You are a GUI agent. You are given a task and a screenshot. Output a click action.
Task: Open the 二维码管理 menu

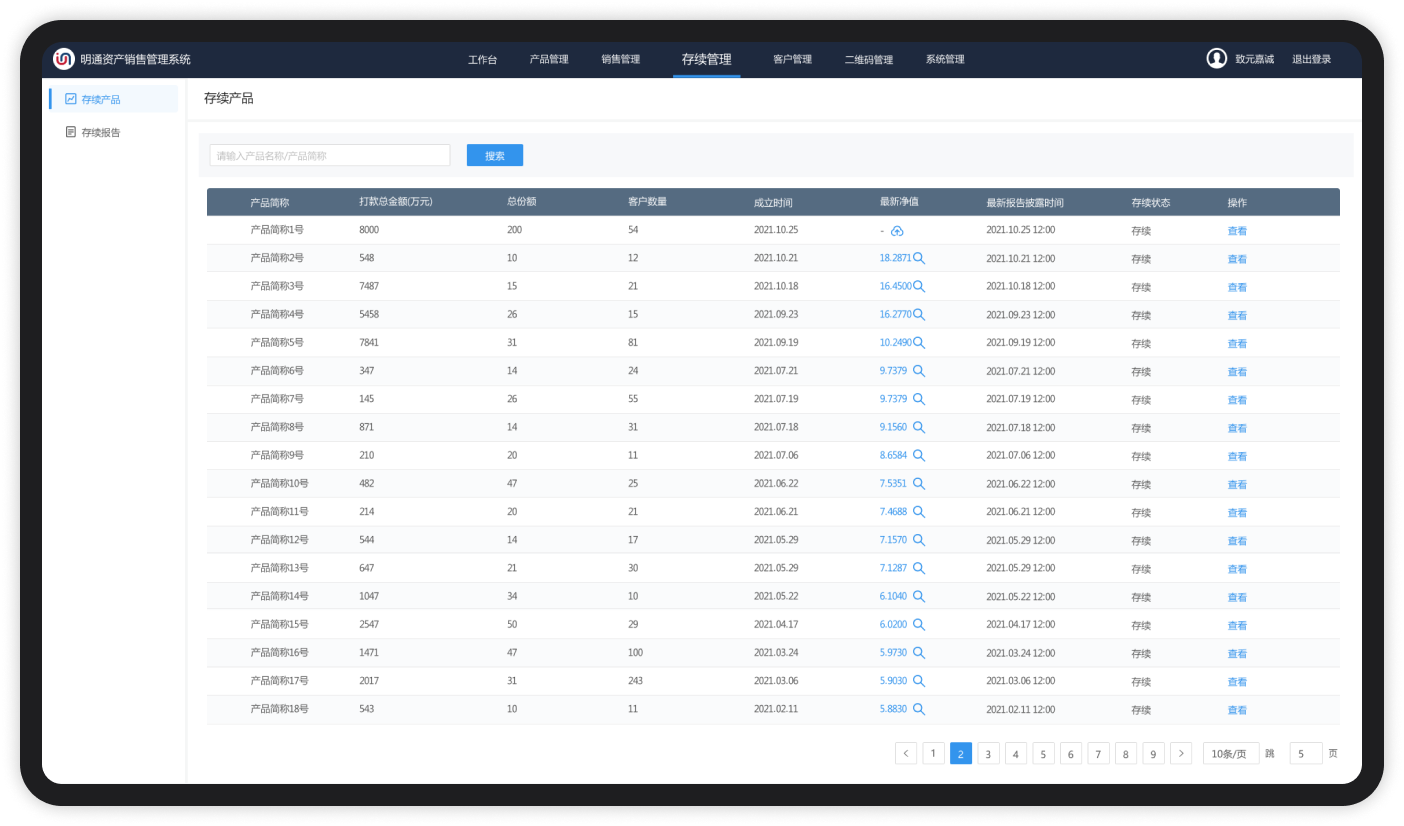[868, 60]
